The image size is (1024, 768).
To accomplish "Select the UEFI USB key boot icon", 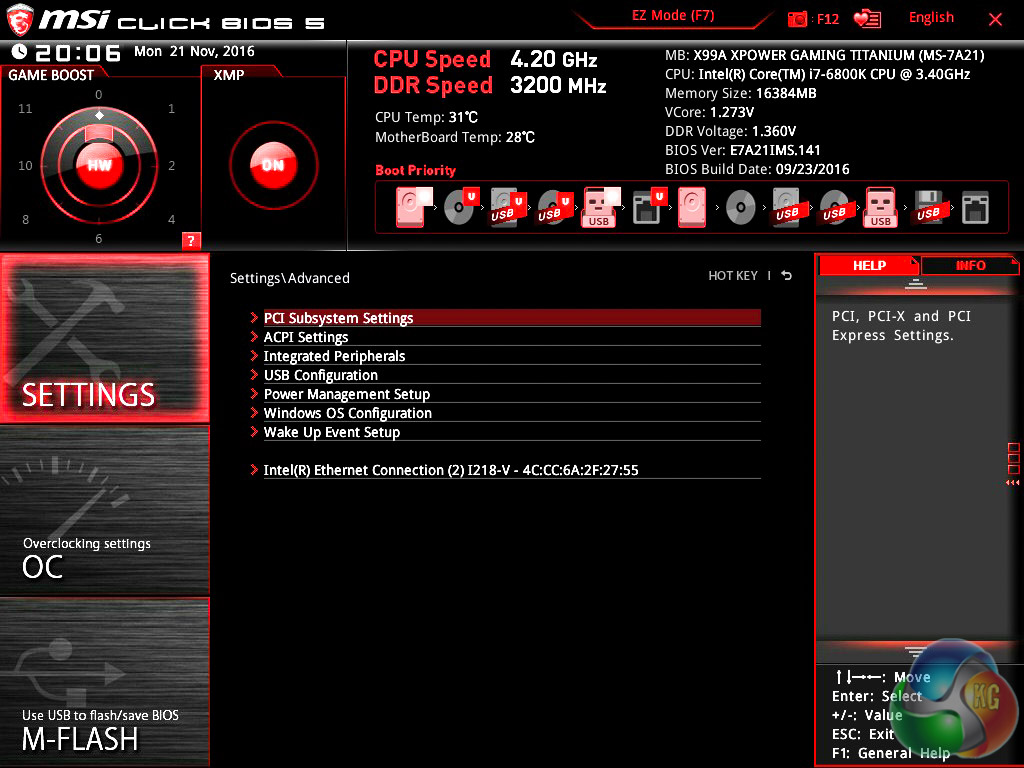I will point(601,207).
